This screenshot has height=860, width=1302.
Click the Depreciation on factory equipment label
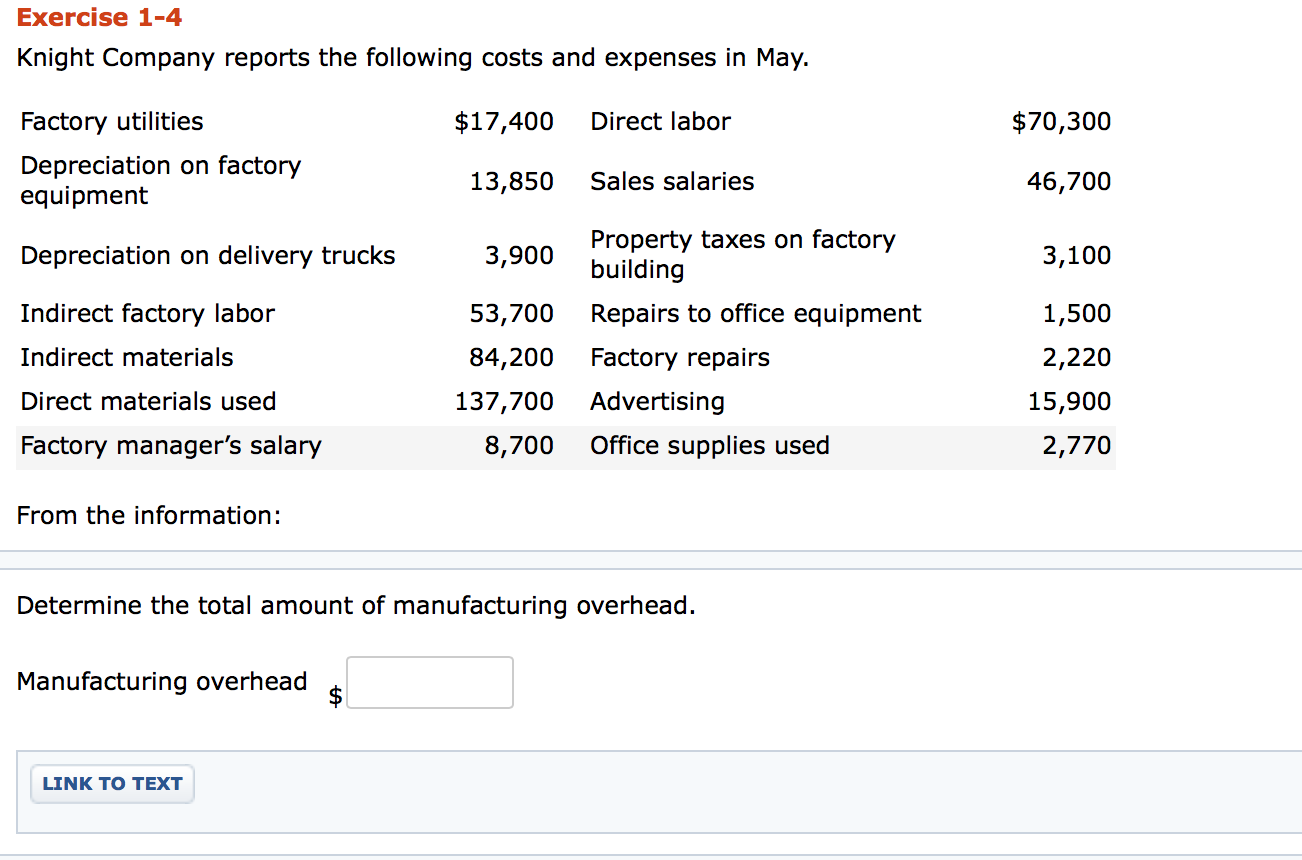click(160, 180)
